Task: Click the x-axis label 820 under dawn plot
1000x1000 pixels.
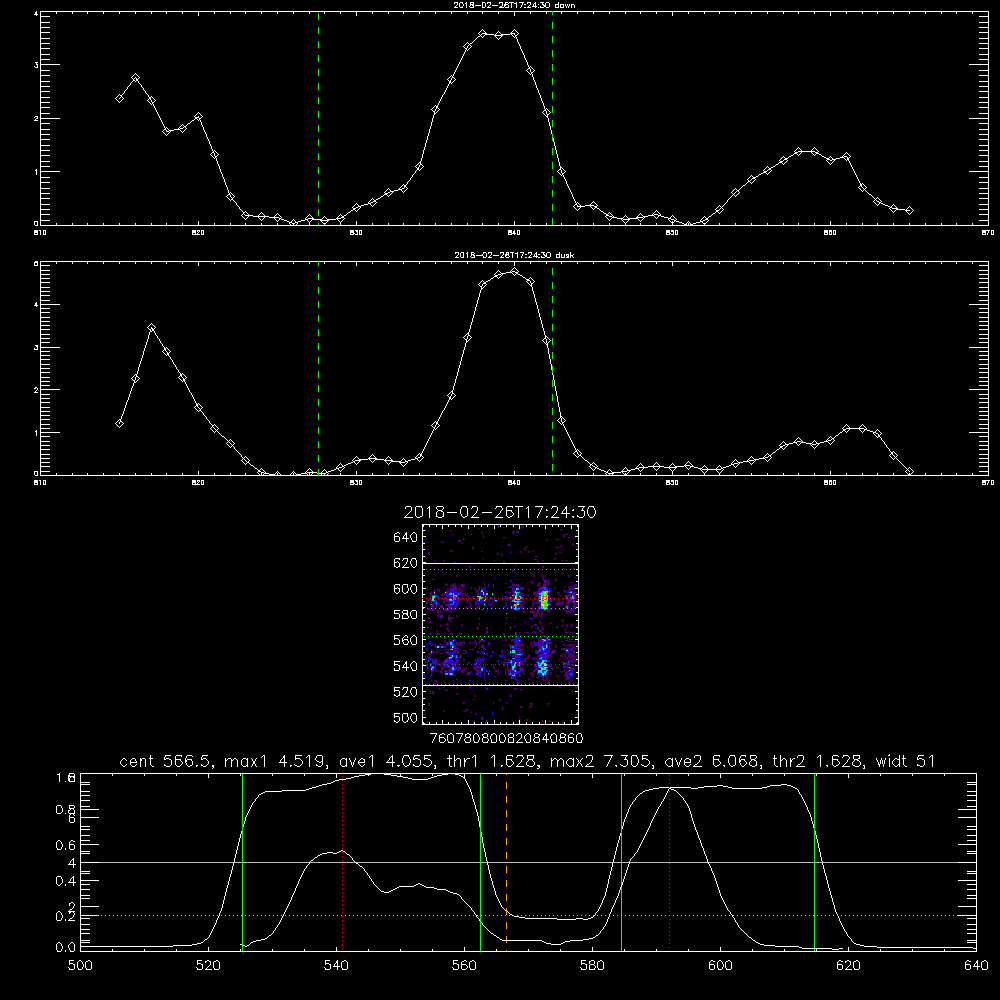Action: pos(198,233)
